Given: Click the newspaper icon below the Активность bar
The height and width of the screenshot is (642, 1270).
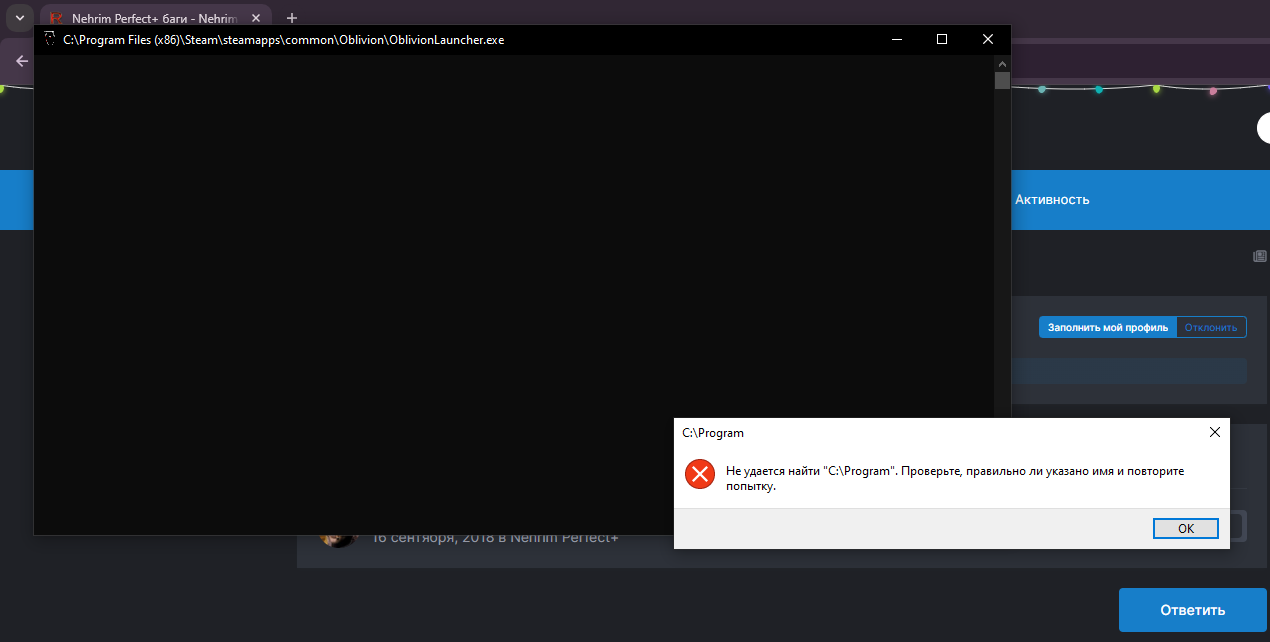Looking at the screenshot, I should [x=1259, y=256].
